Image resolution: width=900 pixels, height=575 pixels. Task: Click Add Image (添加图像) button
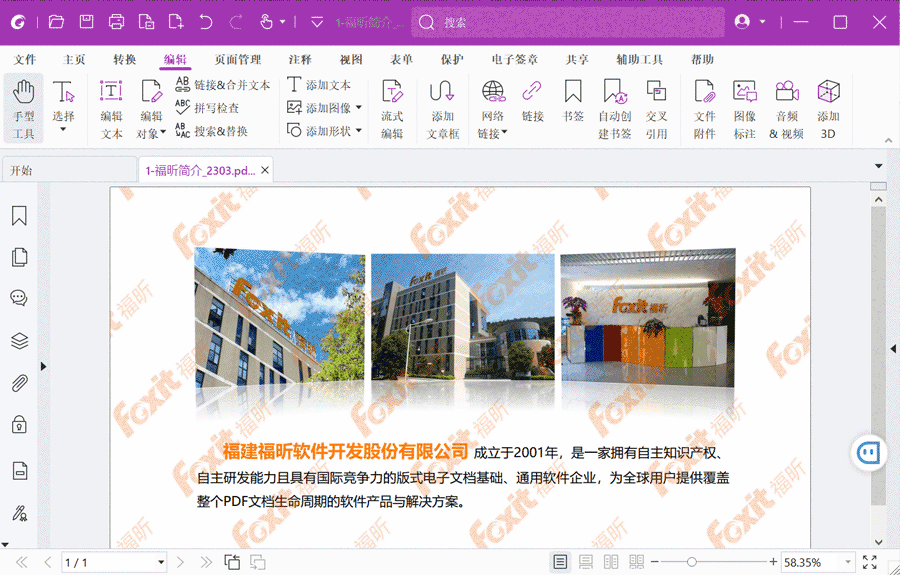(319, 108)
